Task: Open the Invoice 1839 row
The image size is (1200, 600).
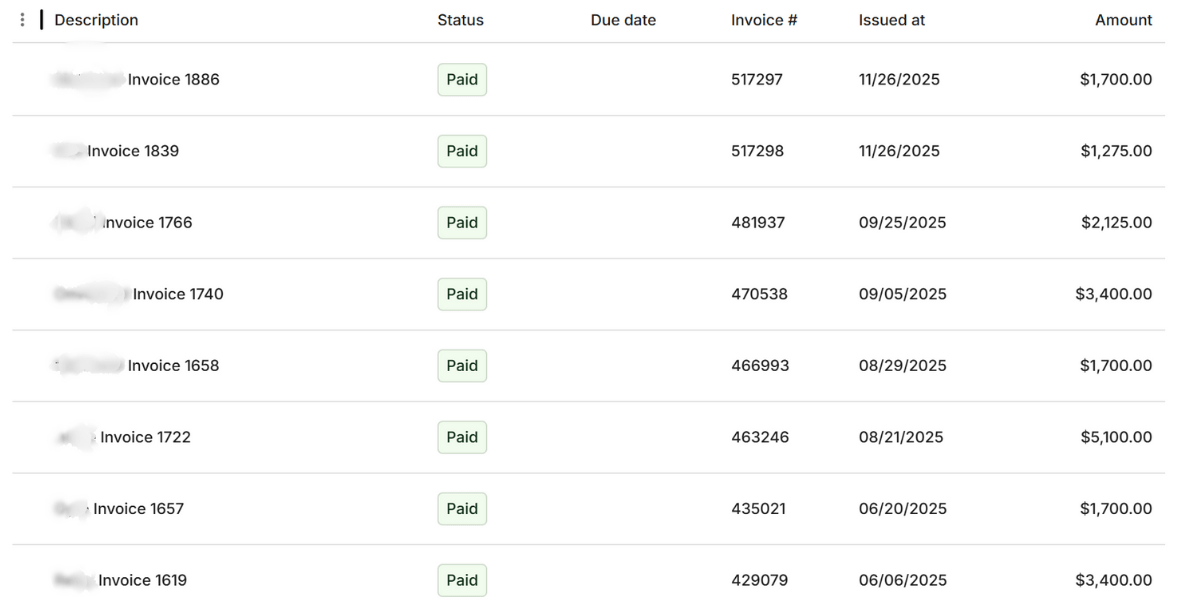Action: click(x=133, y=151)
